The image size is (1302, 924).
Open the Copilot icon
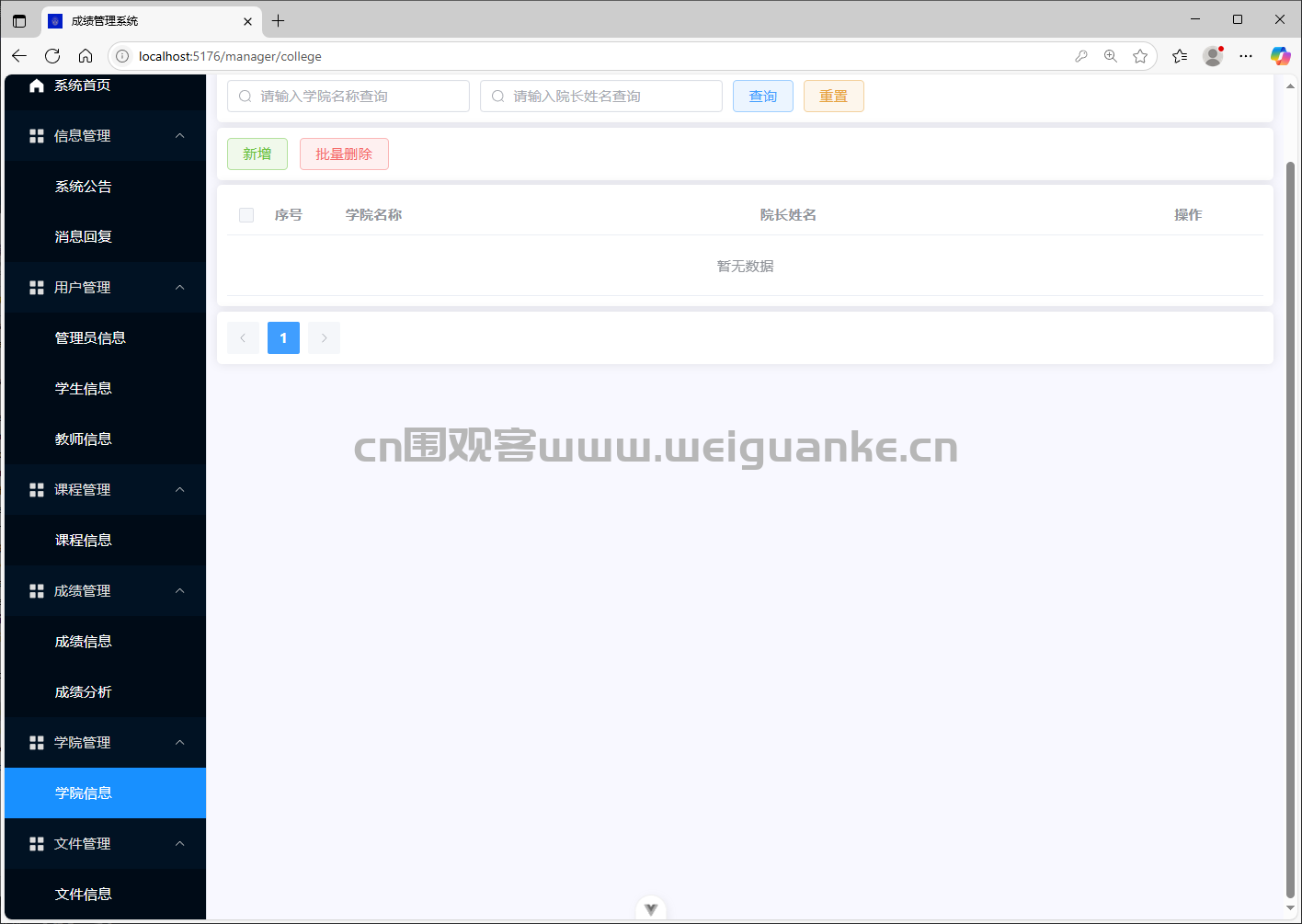pyautogui.click(x=1280, y=56)
